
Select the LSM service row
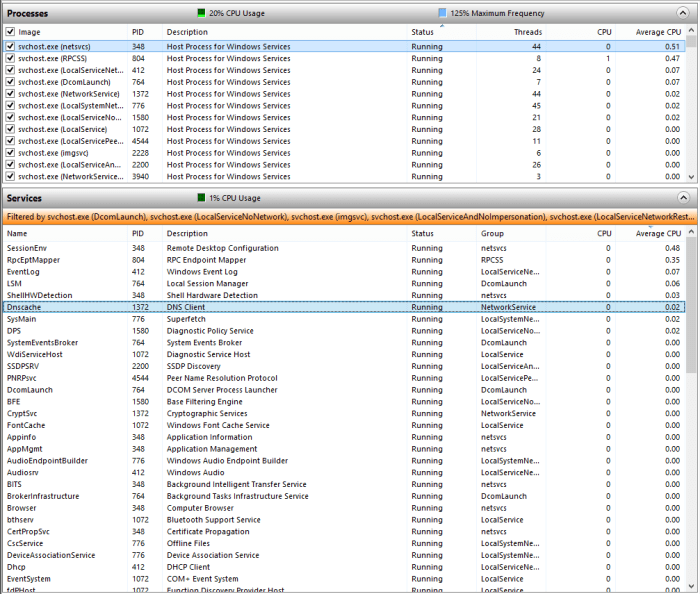[x=344, y=283]
